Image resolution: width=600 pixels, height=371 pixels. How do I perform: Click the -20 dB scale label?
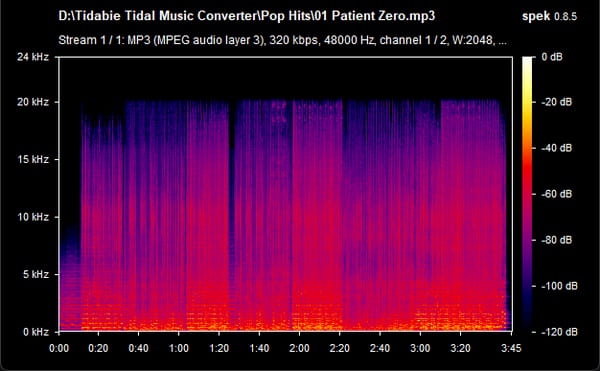click(x=557, y=102)
